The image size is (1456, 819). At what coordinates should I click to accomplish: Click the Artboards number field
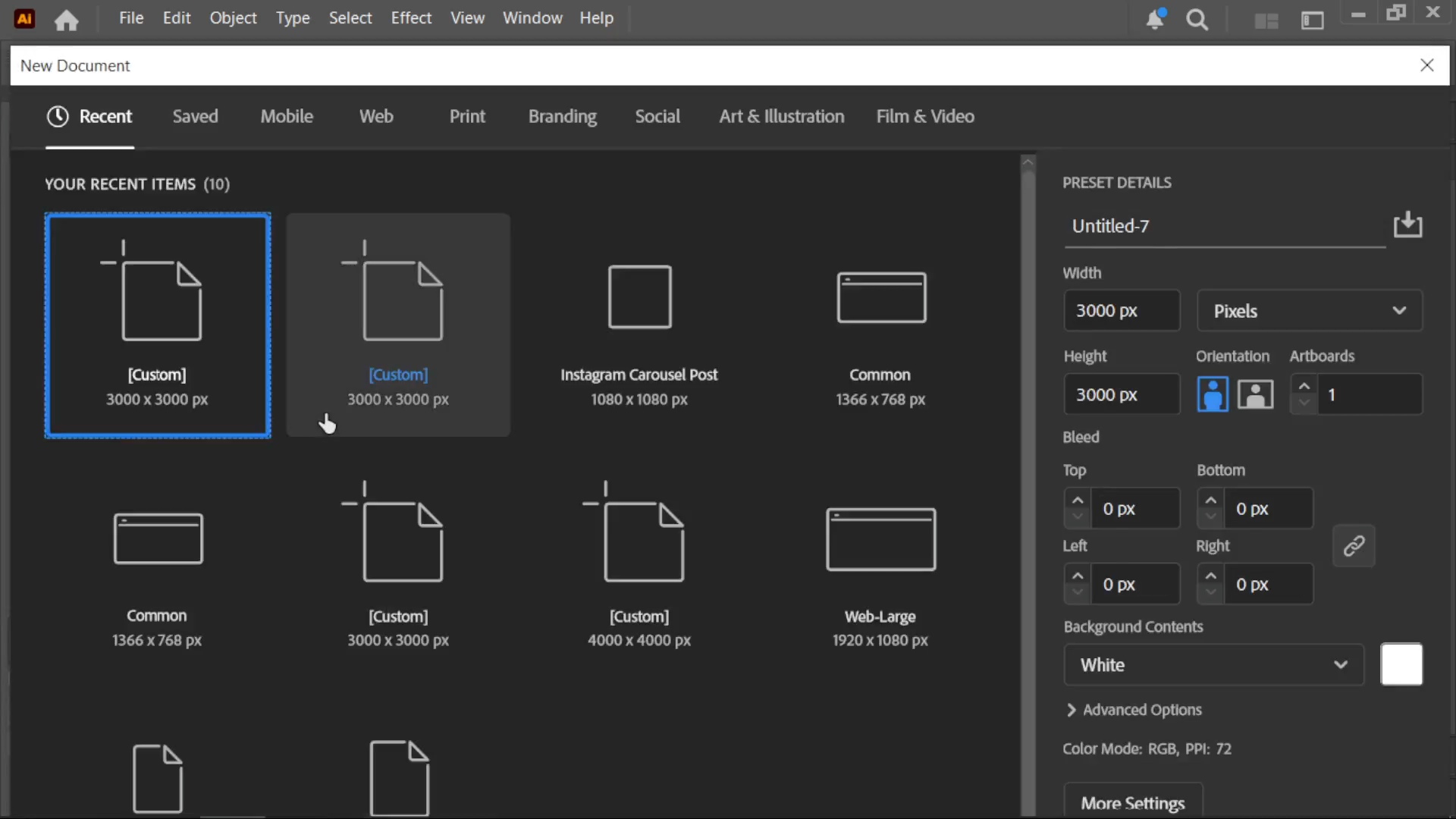(x=1370, y=394)
